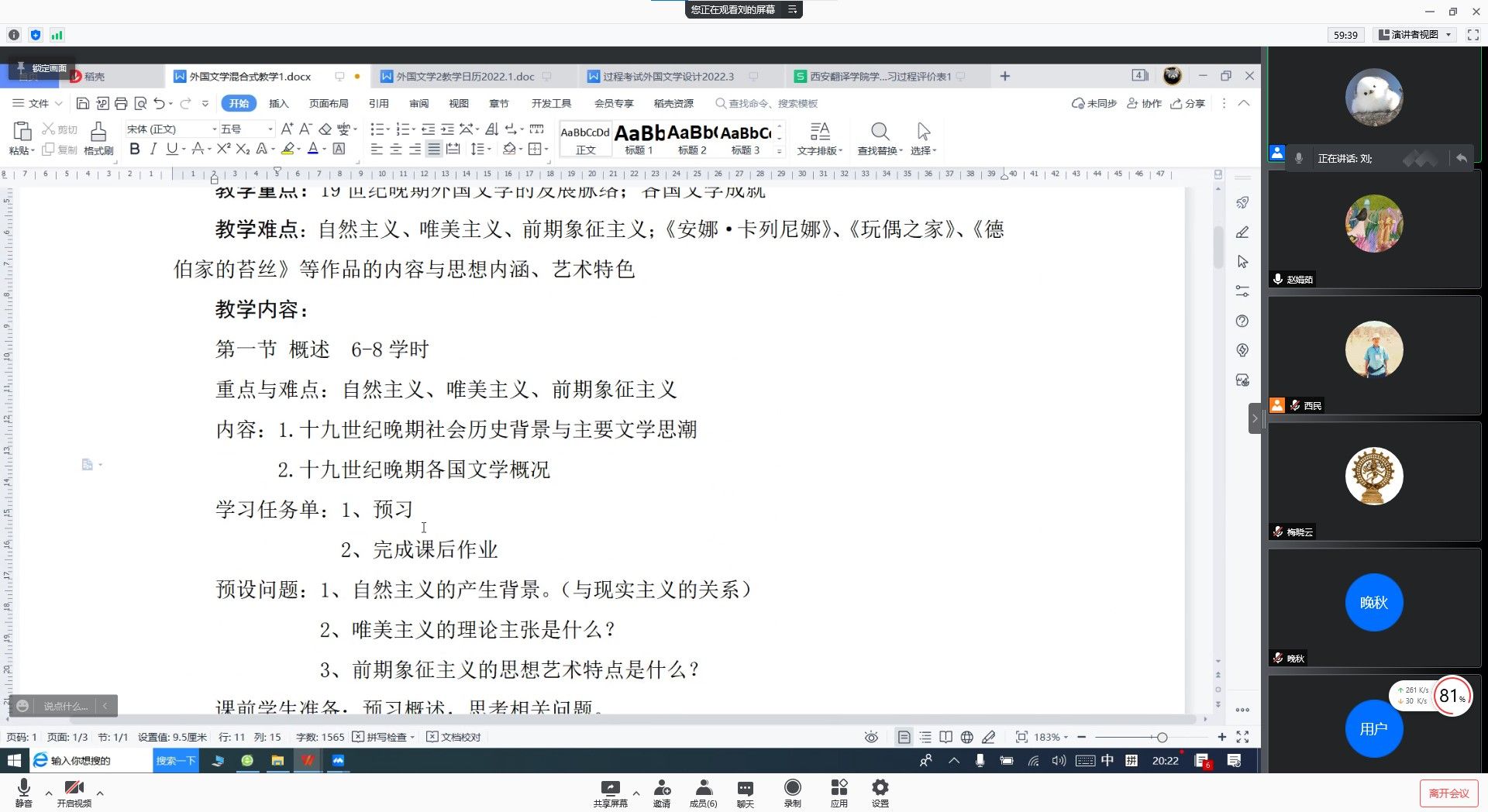Click the decrease font size icon
The width and height of the screenshot is (1488, 812).
305,129
